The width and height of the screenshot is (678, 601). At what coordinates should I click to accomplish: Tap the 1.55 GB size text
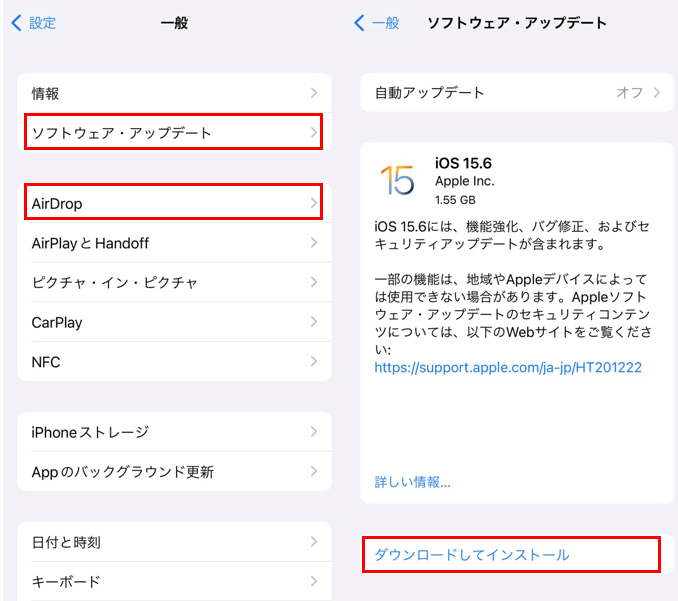pos(455,200)
